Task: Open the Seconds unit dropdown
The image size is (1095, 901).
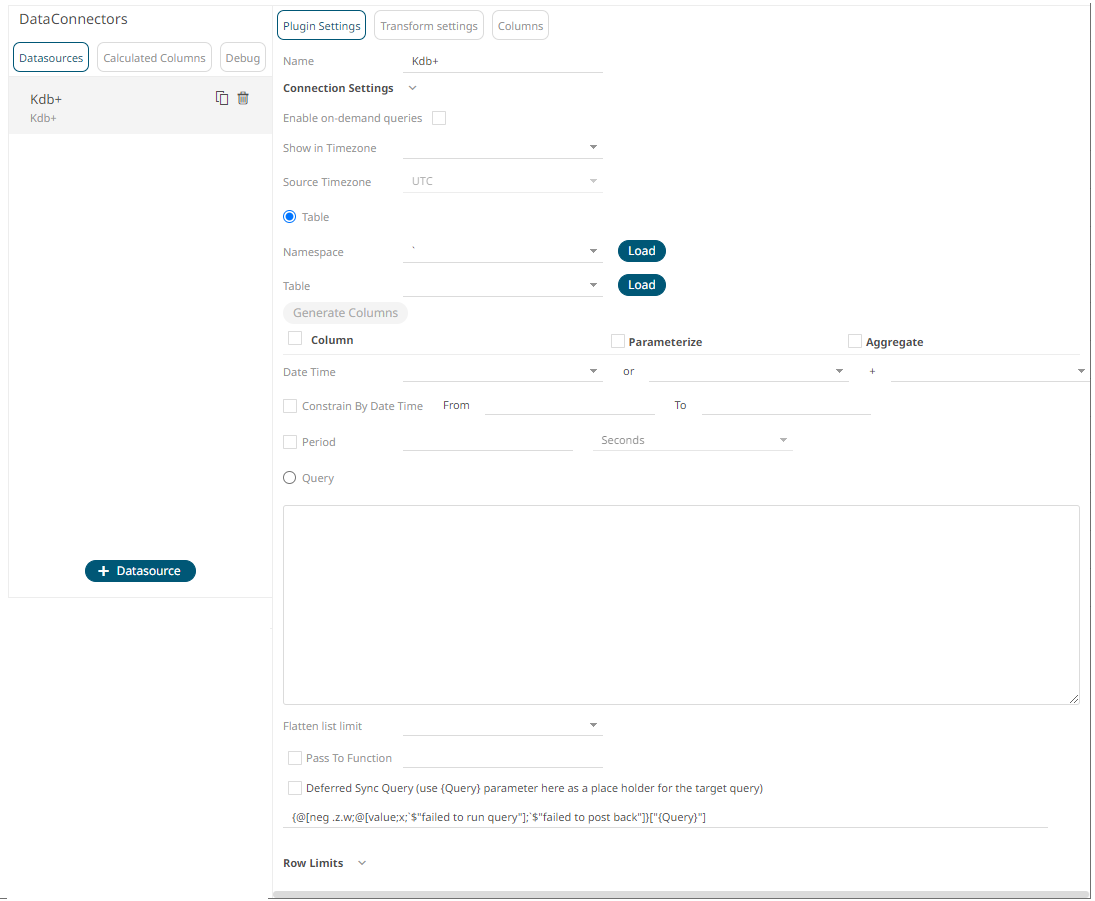Action: click(x=693, y=441)
